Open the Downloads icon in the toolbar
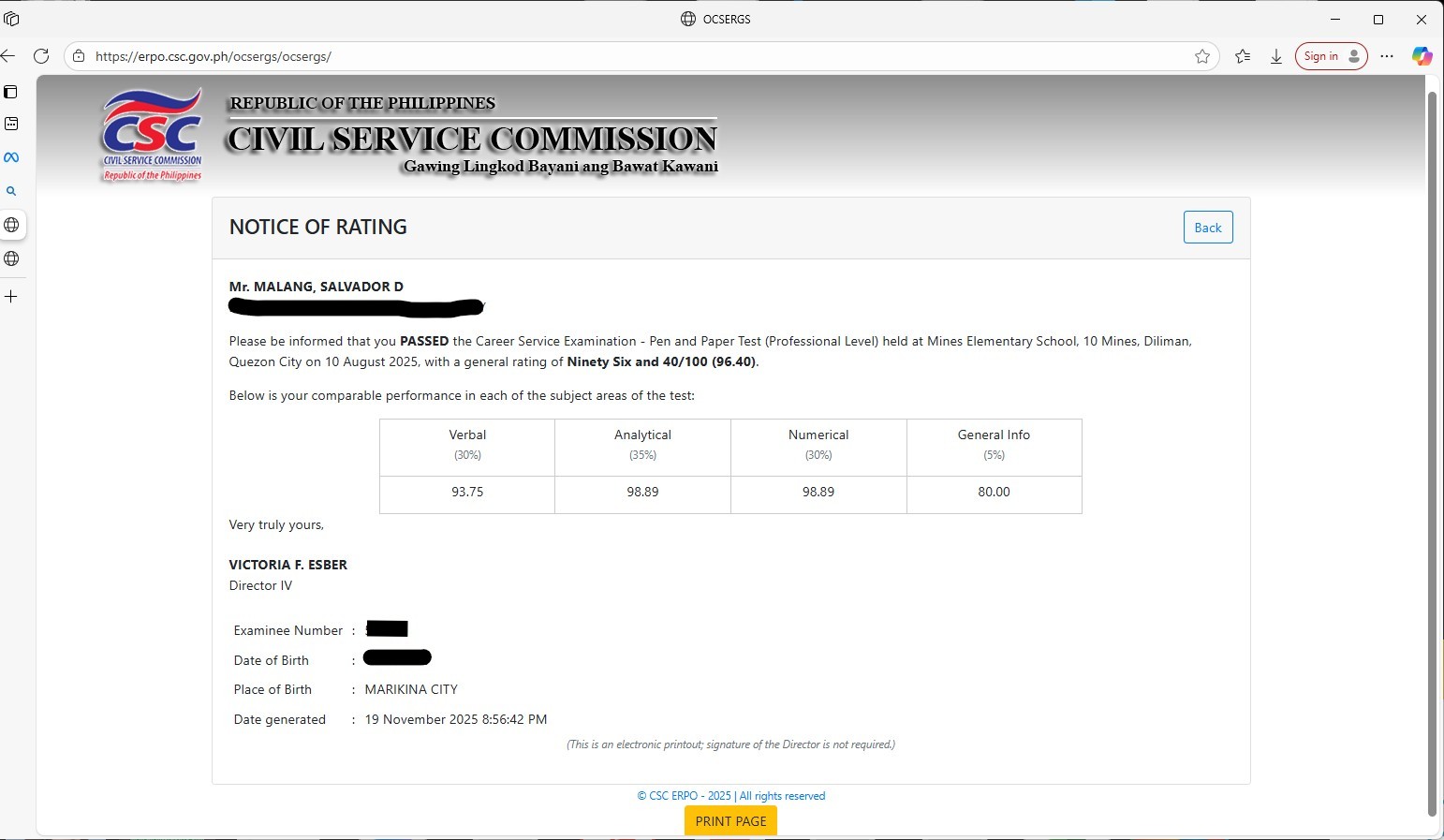 (1276, 56)
